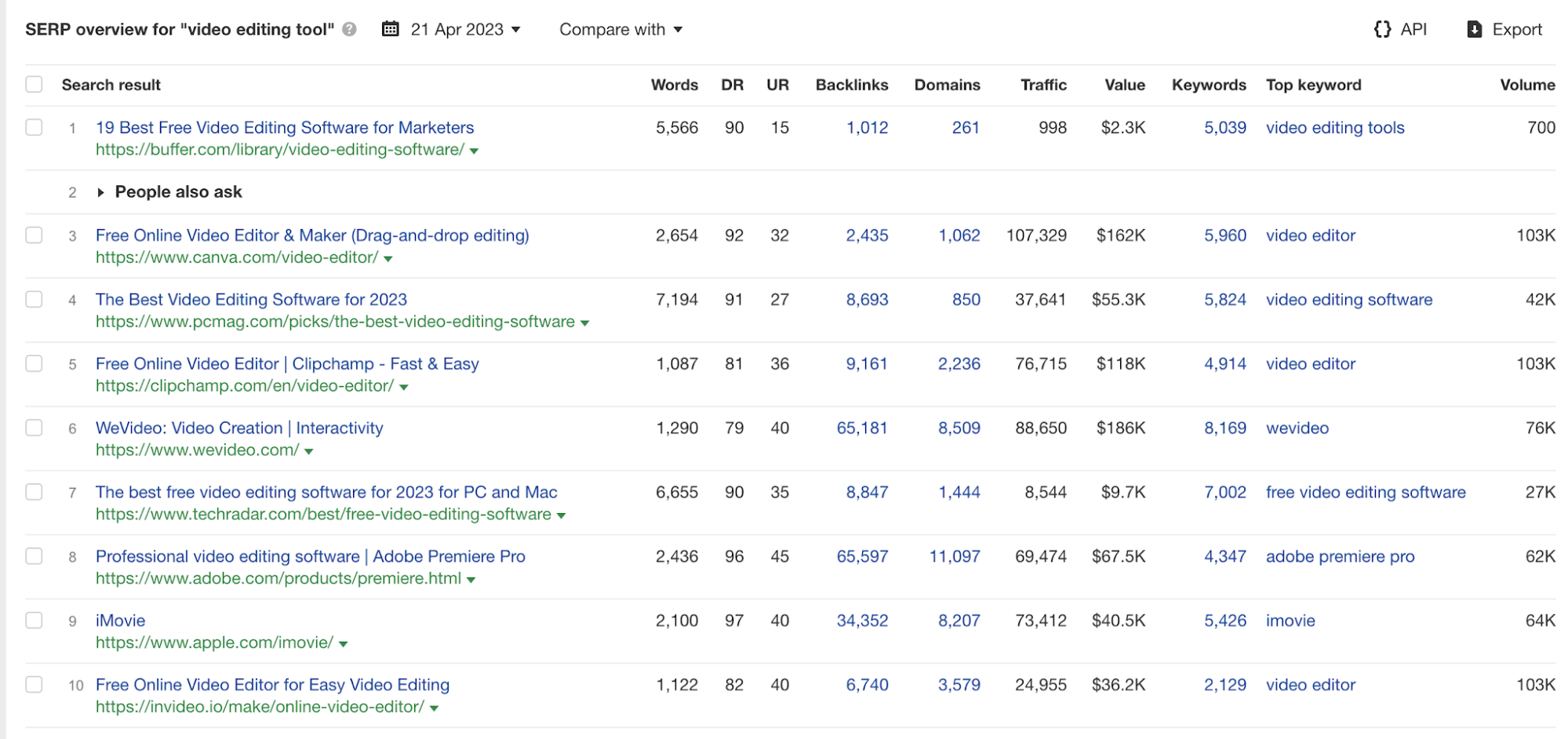
Task: Click the Top keyword column header
Action: 1314,85
